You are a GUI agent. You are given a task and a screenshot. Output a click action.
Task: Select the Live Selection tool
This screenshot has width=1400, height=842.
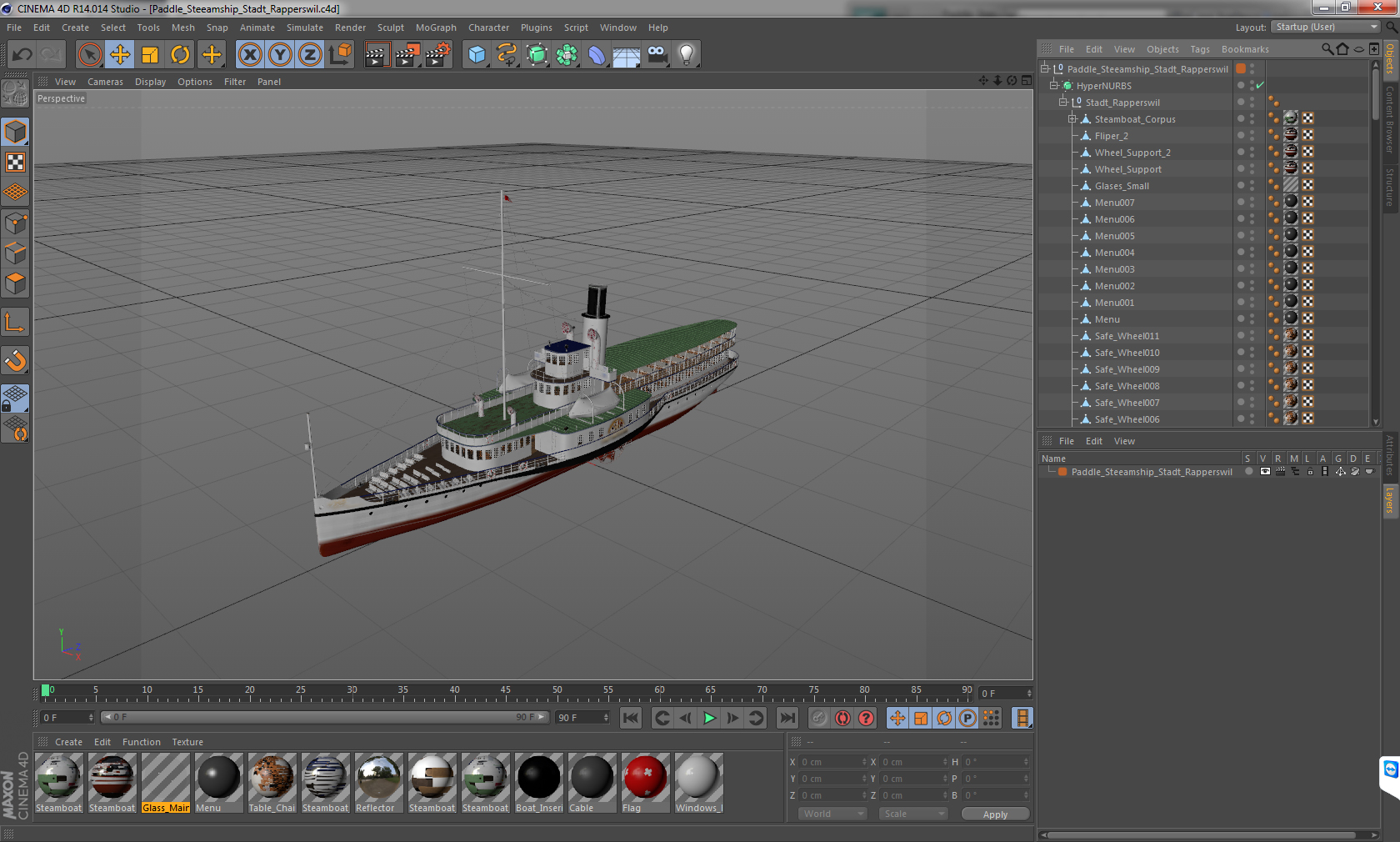tap(89, 55)
